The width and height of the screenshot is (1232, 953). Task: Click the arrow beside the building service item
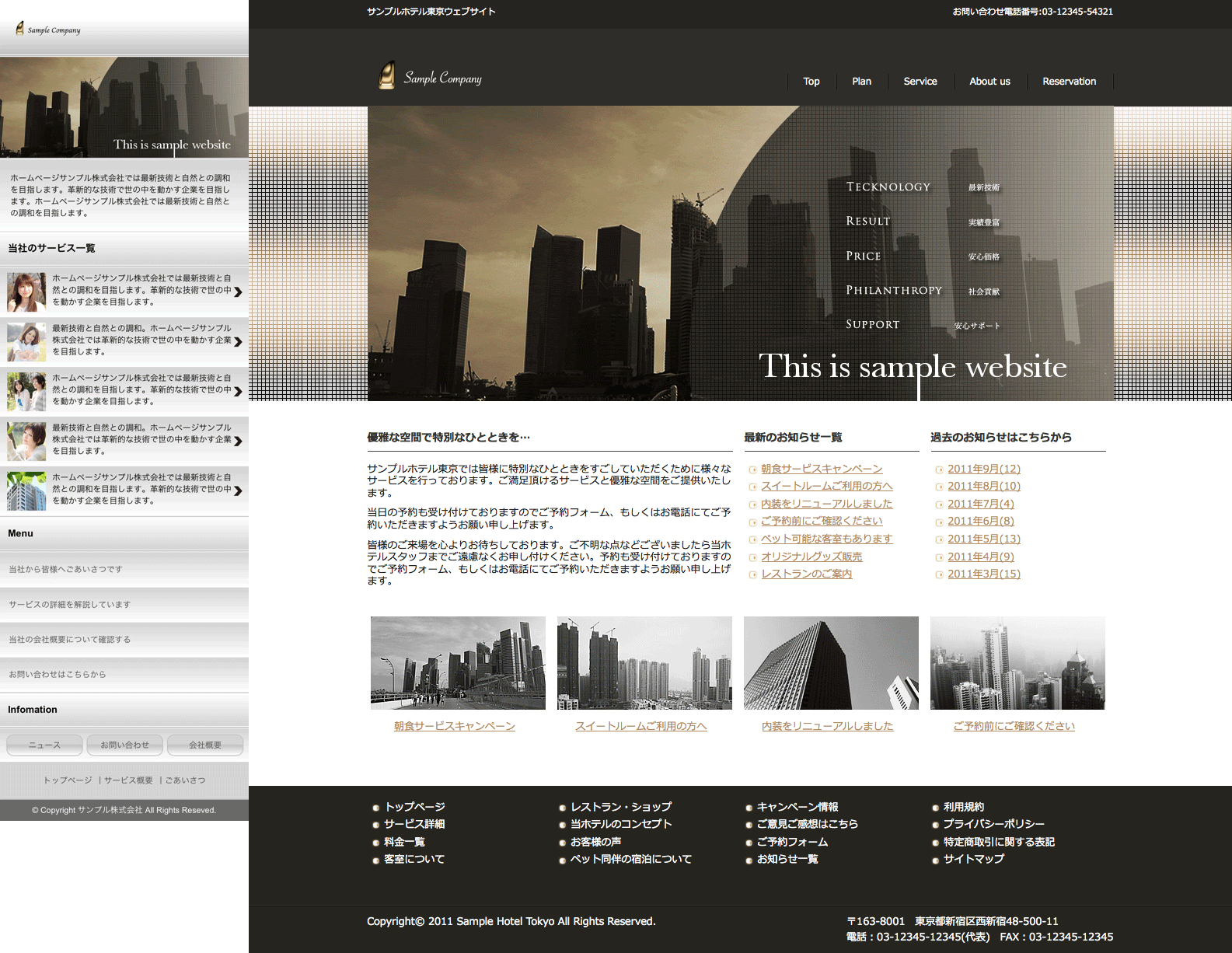coord(238,490)
